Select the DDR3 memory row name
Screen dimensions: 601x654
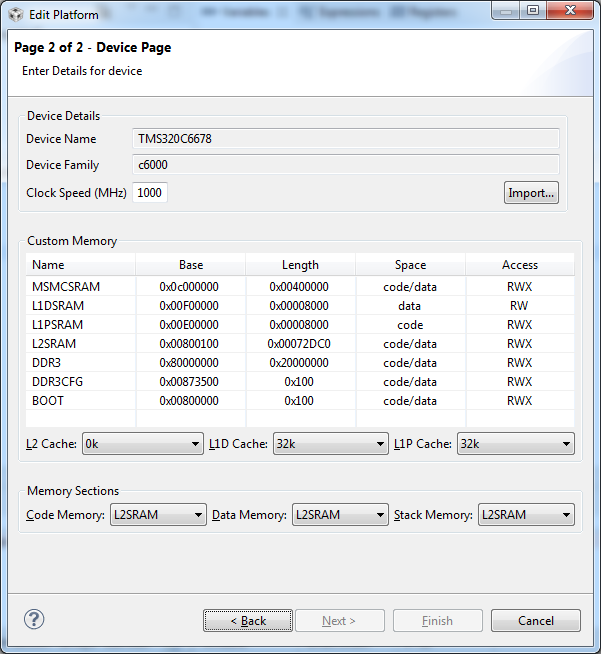[46, 362]
